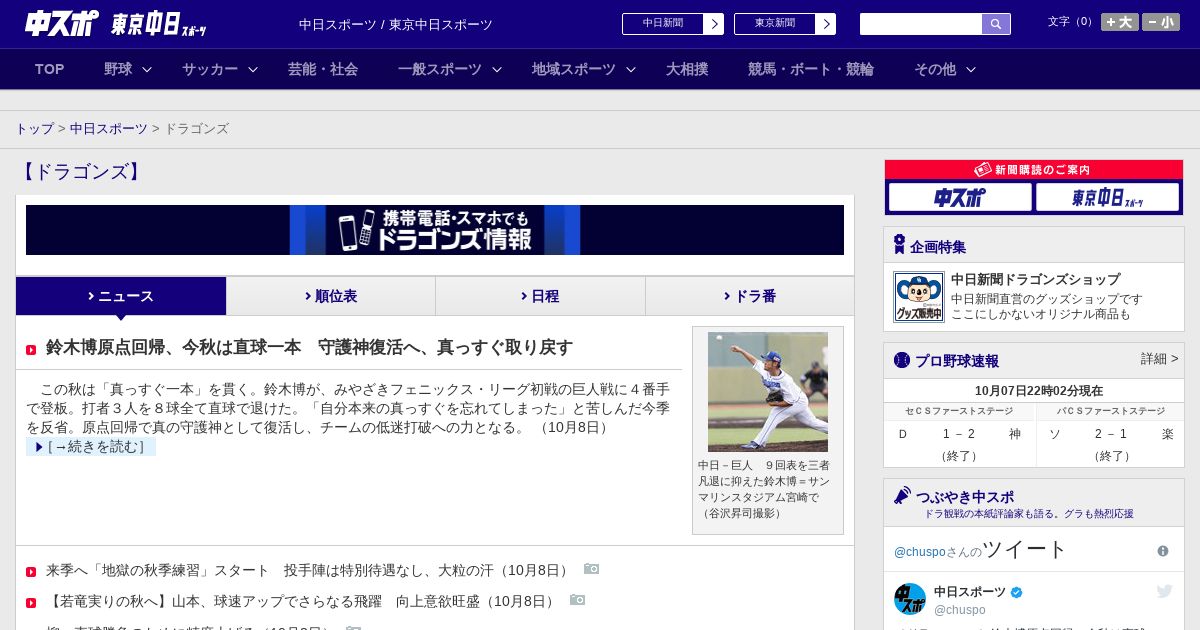Click the 携帯電話・スマホでもドラゴンズ情報 banner

[x=435, y=230]
